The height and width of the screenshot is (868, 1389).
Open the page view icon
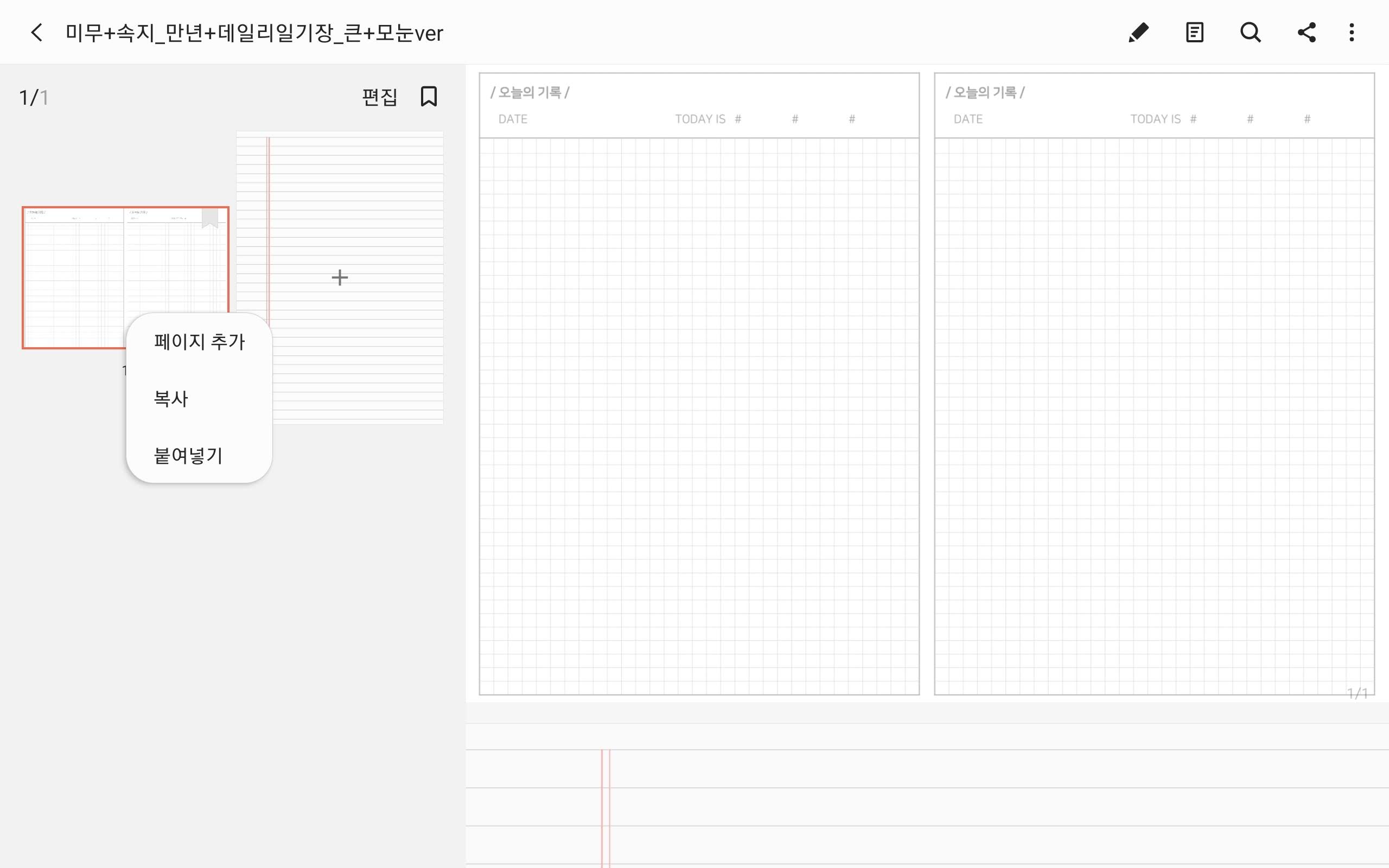(1194, 33)
